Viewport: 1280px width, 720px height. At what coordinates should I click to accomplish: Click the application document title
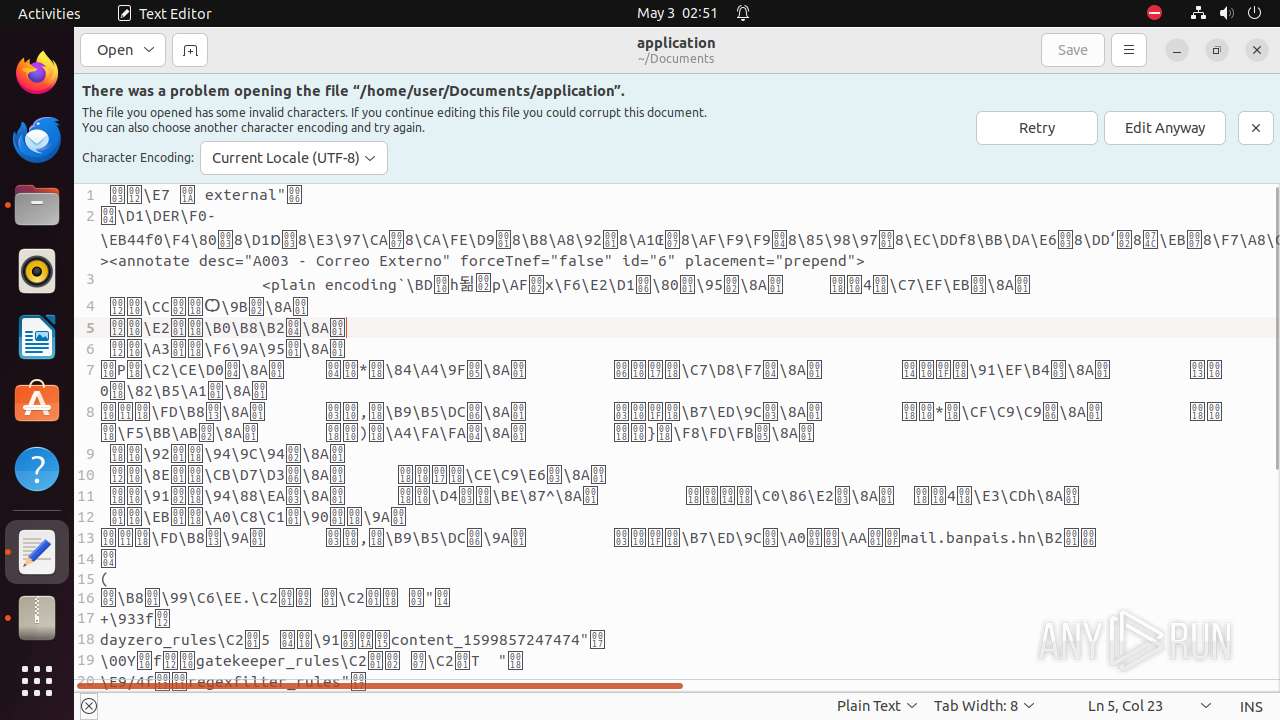tap(676, 43)
